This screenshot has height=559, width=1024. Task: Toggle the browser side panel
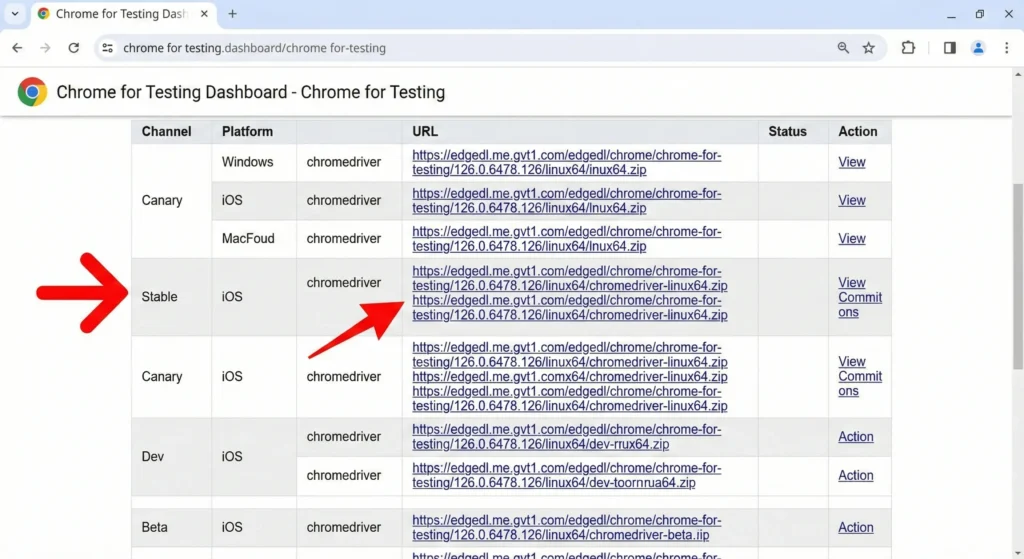[950, 48]
